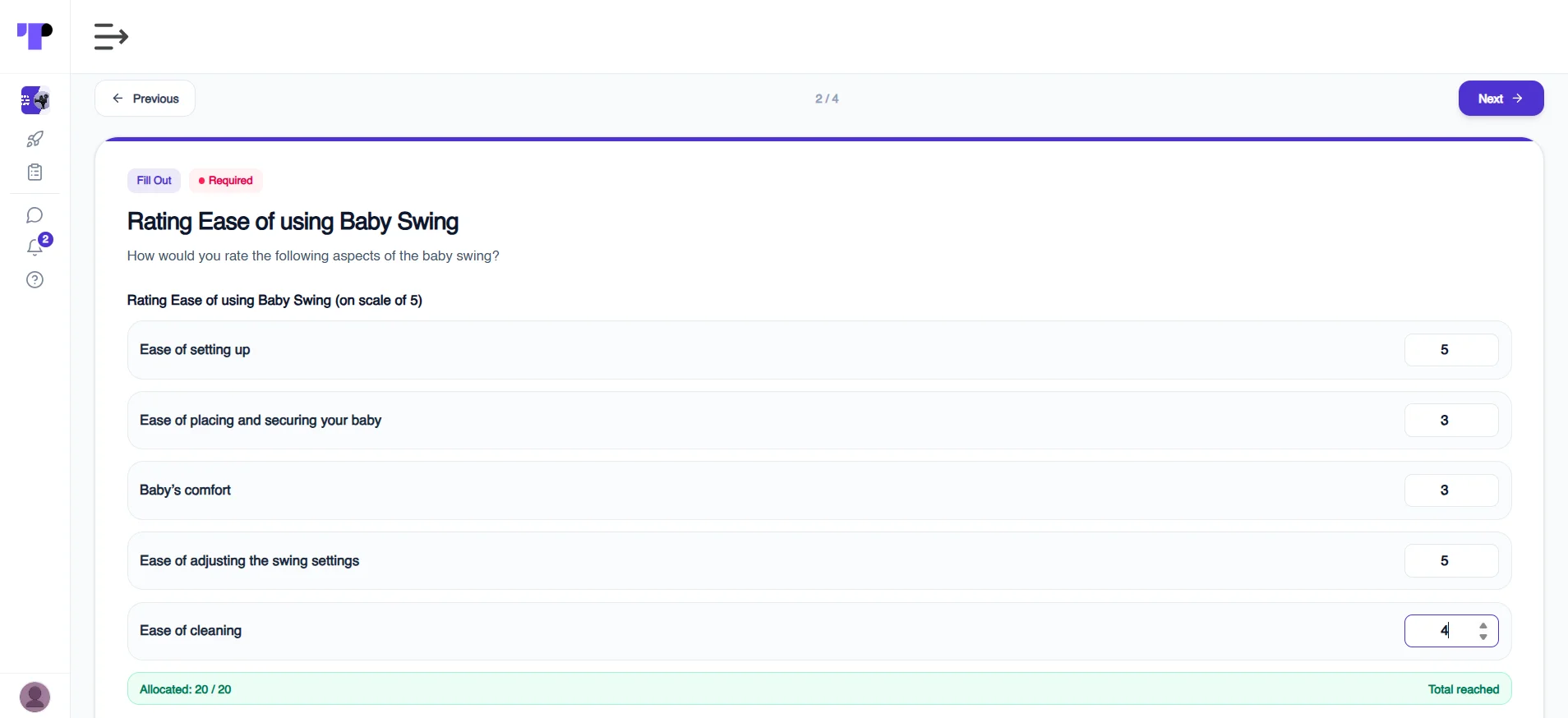This screenshot has height=718, width=1568.
Task: Open the help question mark icon
Action: pos(35,280)
